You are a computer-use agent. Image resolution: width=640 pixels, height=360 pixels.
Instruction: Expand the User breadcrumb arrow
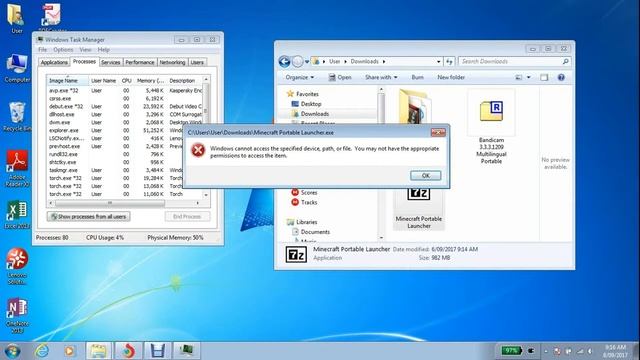[345, 62]
